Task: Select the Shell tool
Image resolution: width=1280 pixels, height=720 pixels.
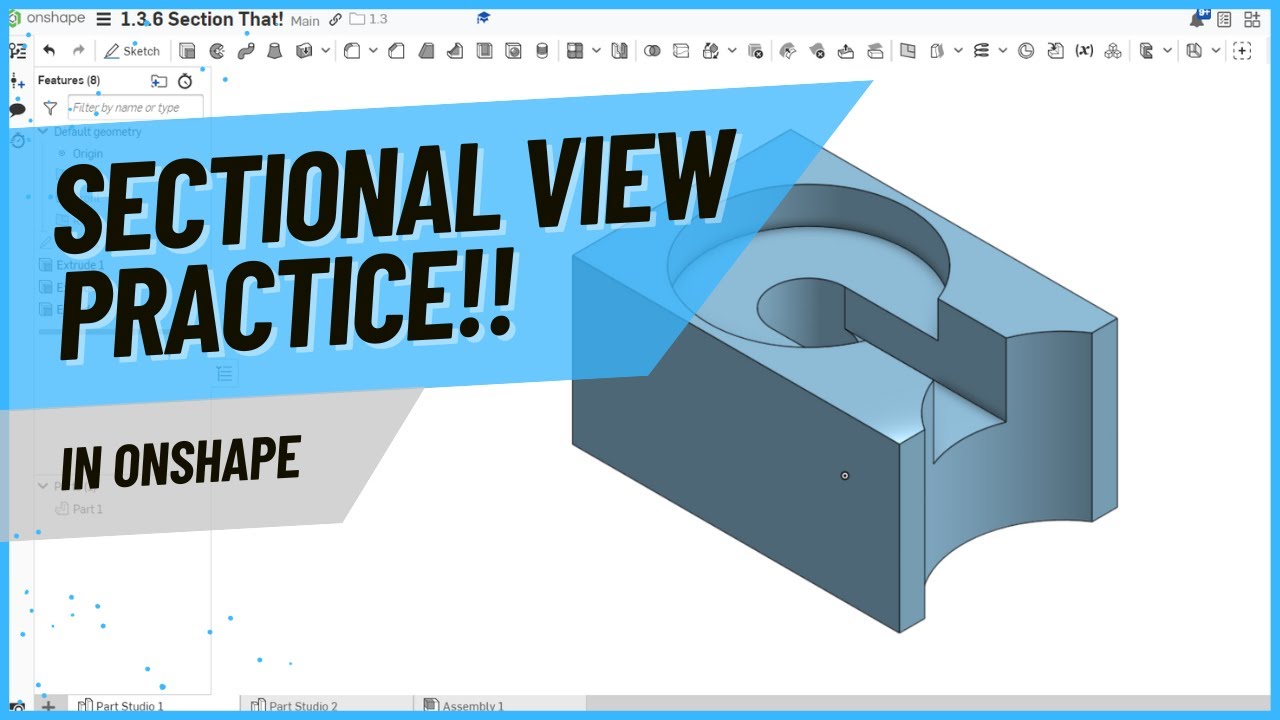Action: pyautogui.click(x=484, y=51)
